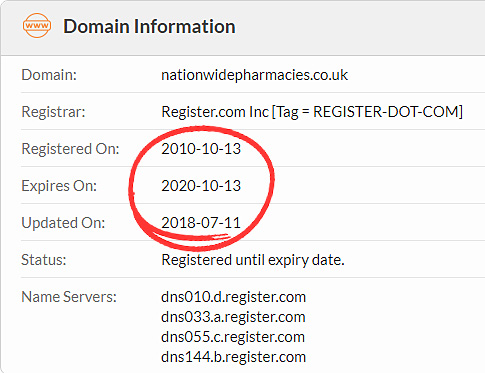Select the Registered until expiry date status
Viewport: 485px width, 373px height.
click(x=253, y=260)
